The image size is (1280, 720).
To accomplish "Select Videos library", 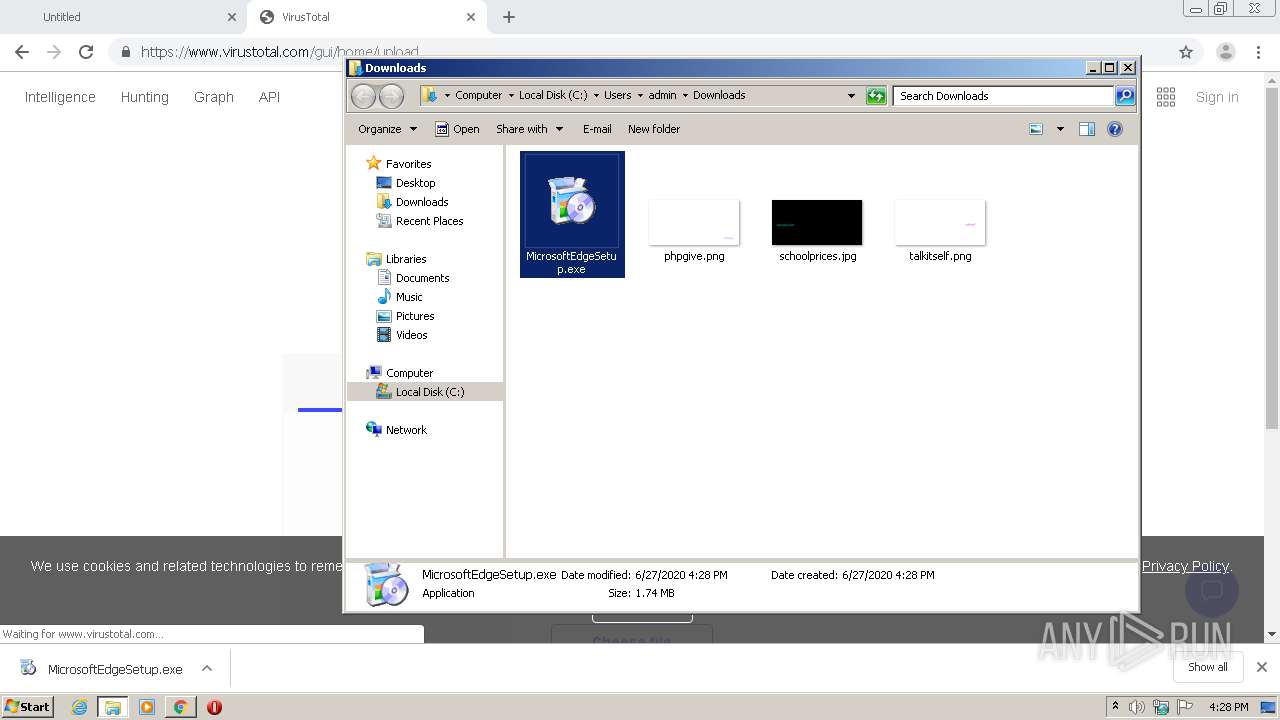I will pos(411,335).
